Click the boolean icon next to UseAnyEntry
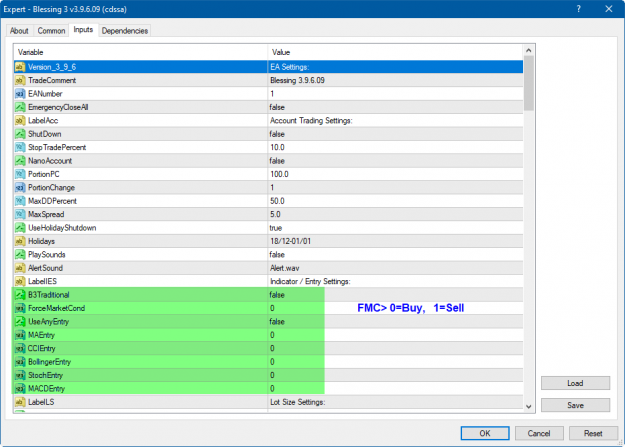 20,321
